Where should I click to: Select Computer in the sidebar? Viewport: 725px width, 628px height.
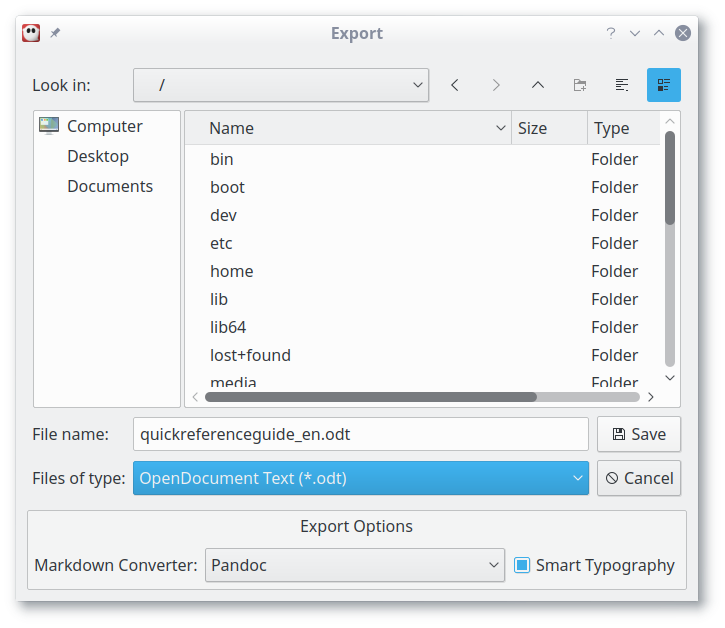104,126
